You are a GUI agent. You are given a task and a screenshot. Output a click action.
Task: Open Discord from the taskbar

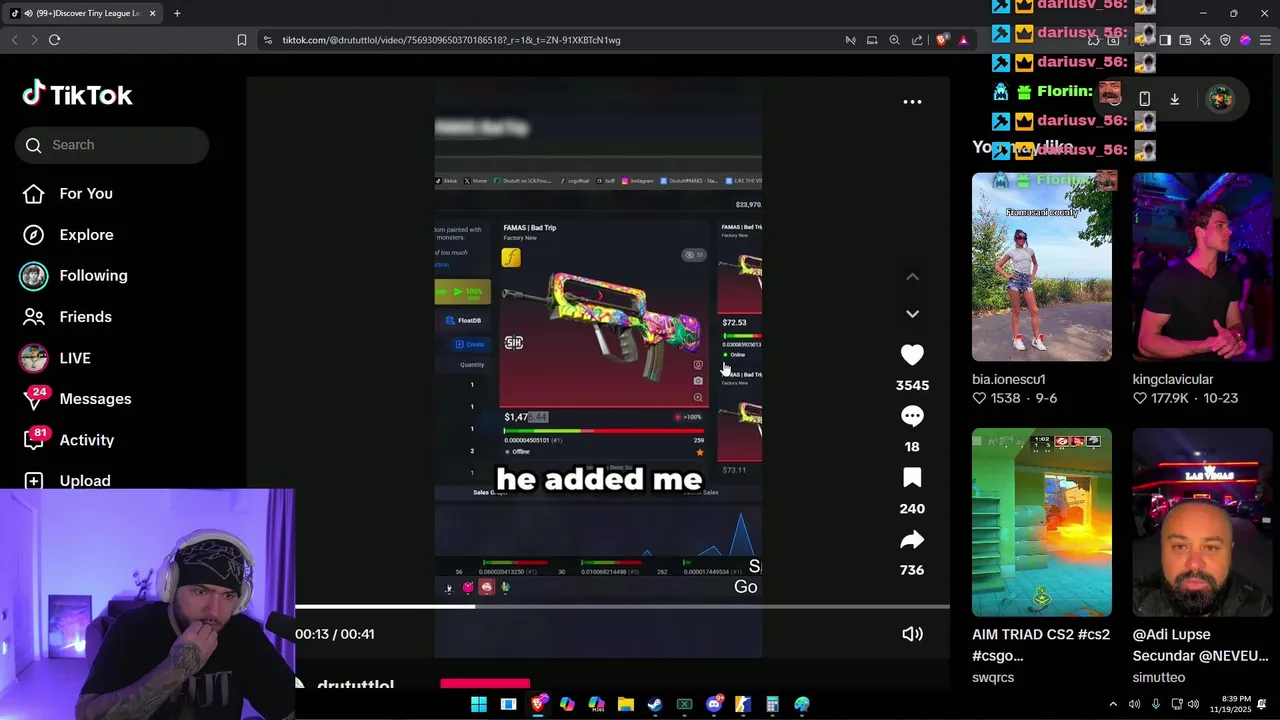point(714,704)
